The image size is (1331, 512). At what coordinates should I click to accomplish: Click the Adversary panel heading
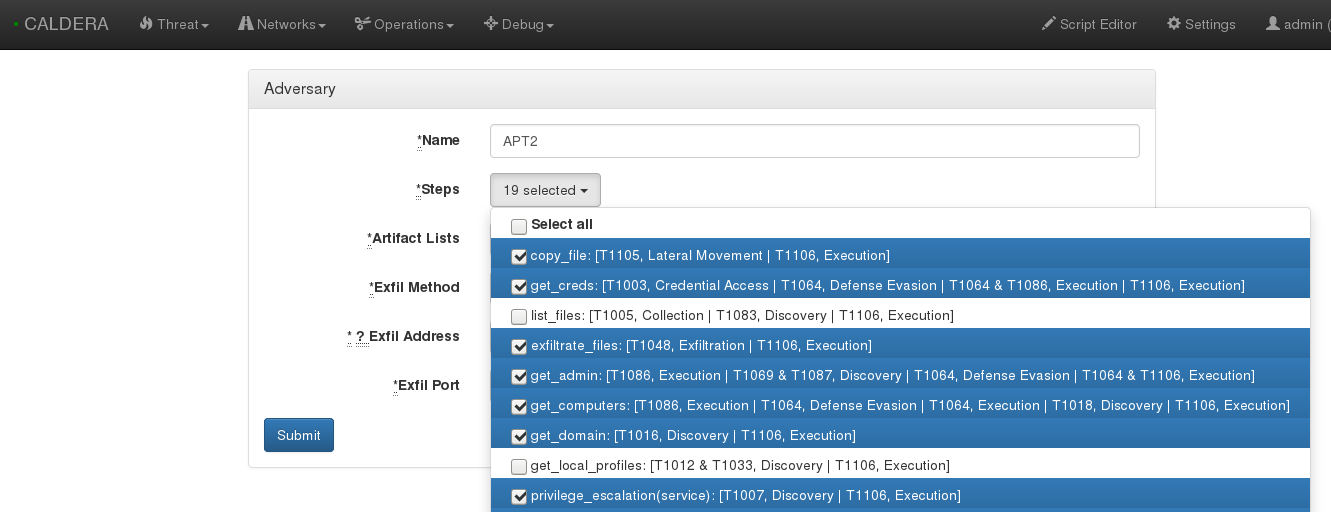(x=702, y=89)
